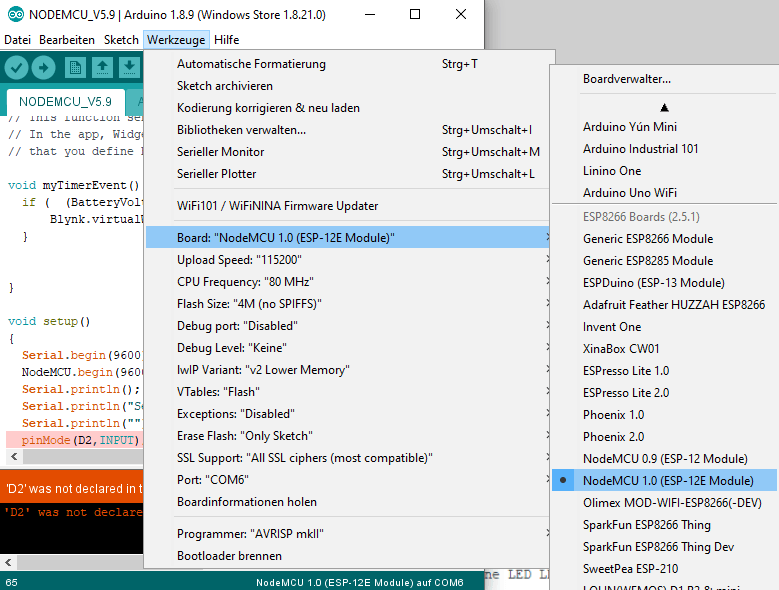The height and width of the screenshot is (590, 779).
Task: Open the Sketch menu
Action: click(121, 40)
